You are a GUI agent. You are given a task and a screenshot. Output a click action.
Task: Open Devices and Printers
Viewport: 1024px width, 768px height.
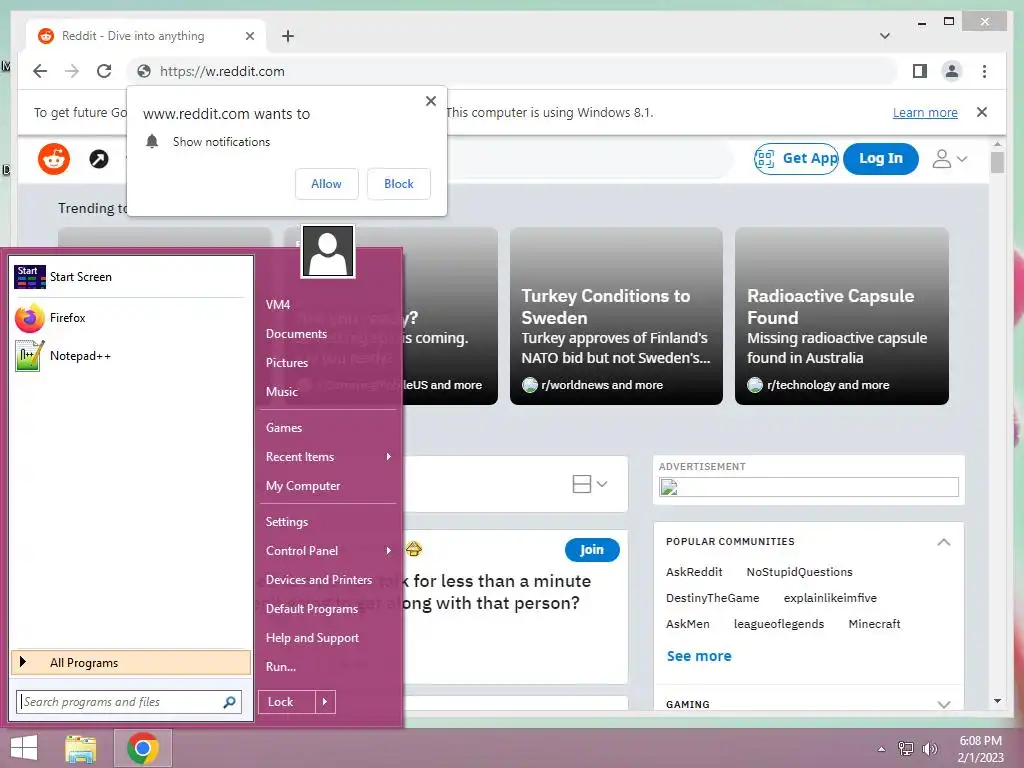(319, 580)
